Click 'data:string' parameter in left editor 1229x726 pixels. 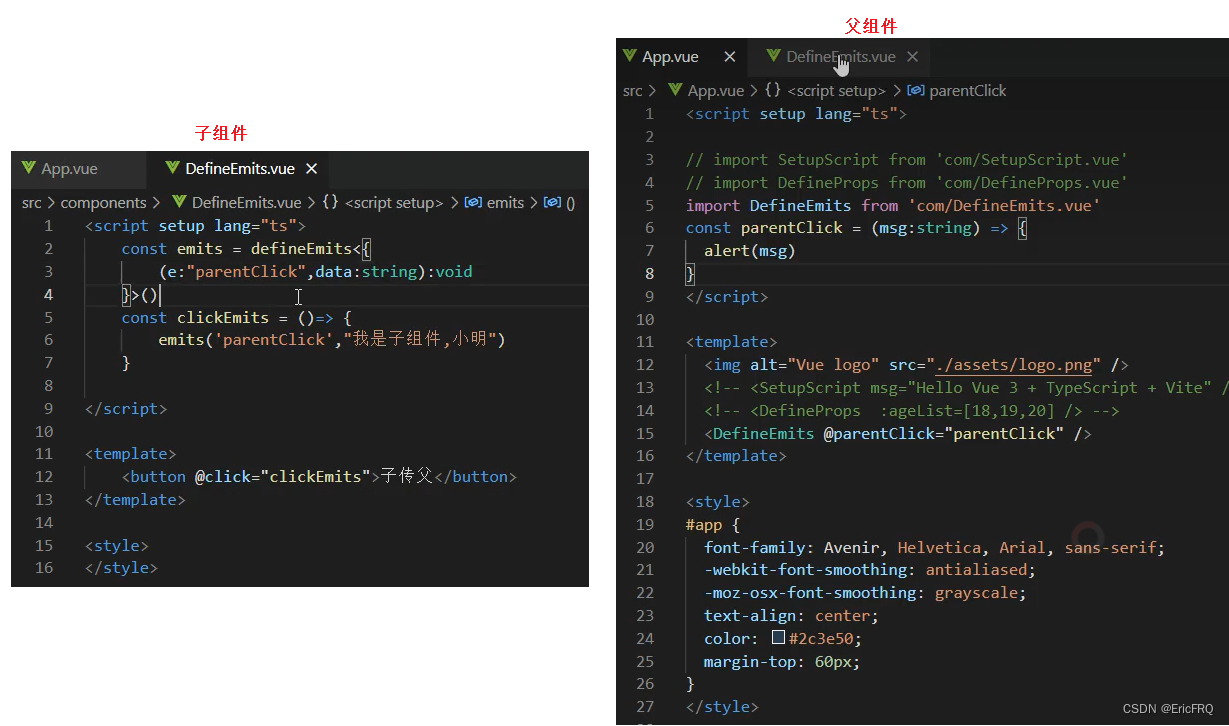pos(366,272)
